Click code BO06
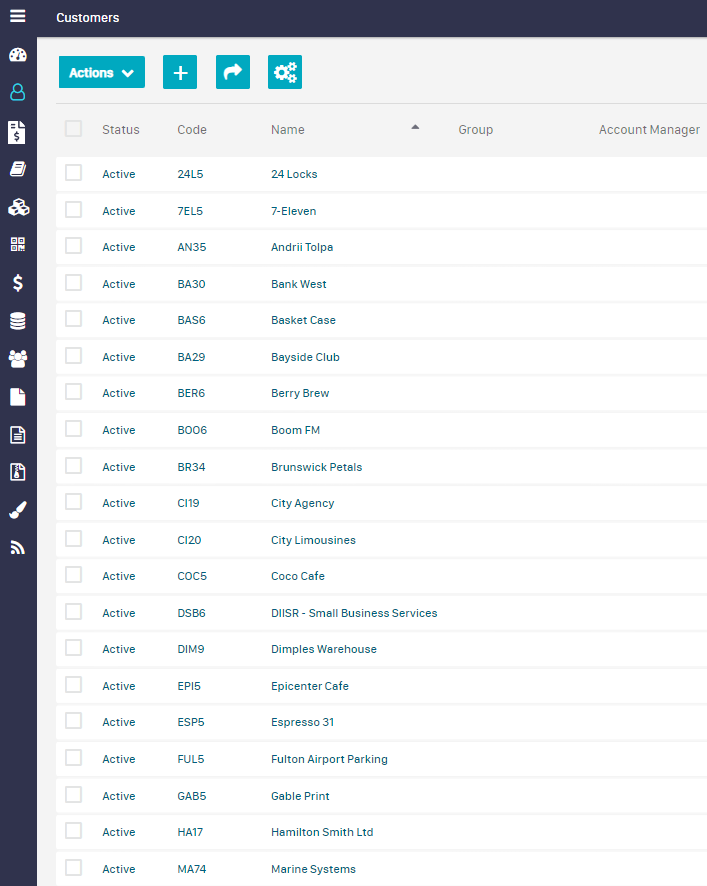 click(192, 431)
